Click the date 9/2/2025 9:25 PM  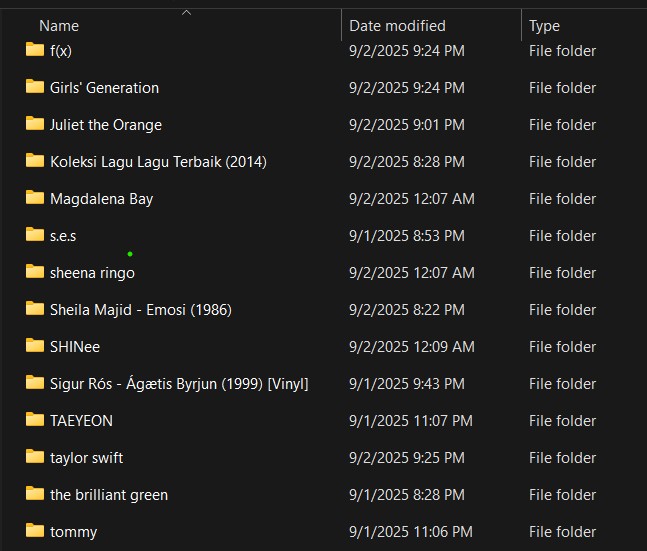tap(407, 458)
